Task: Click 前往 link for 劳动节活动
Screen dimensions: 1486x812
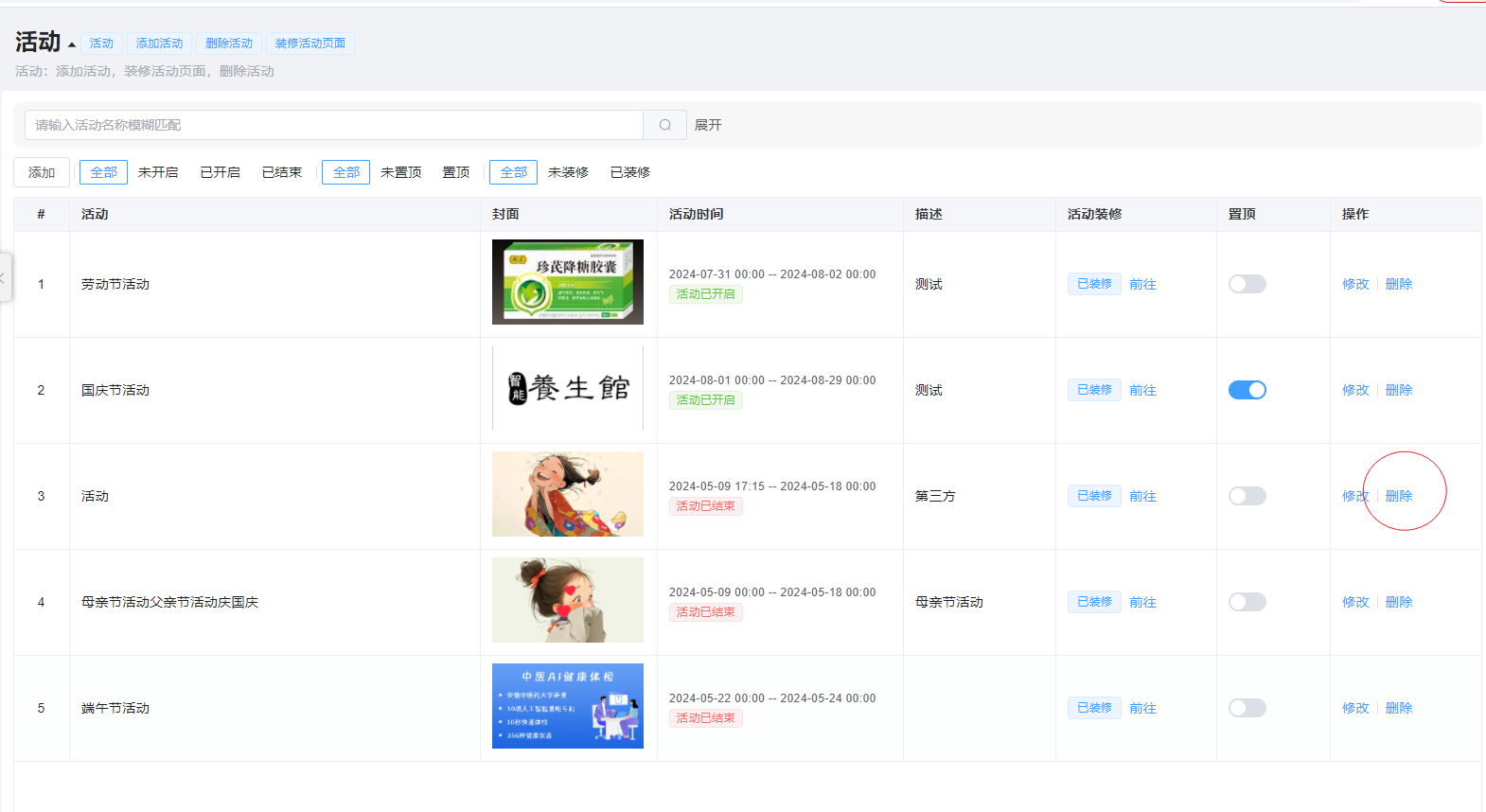Action: [1142, 284]
